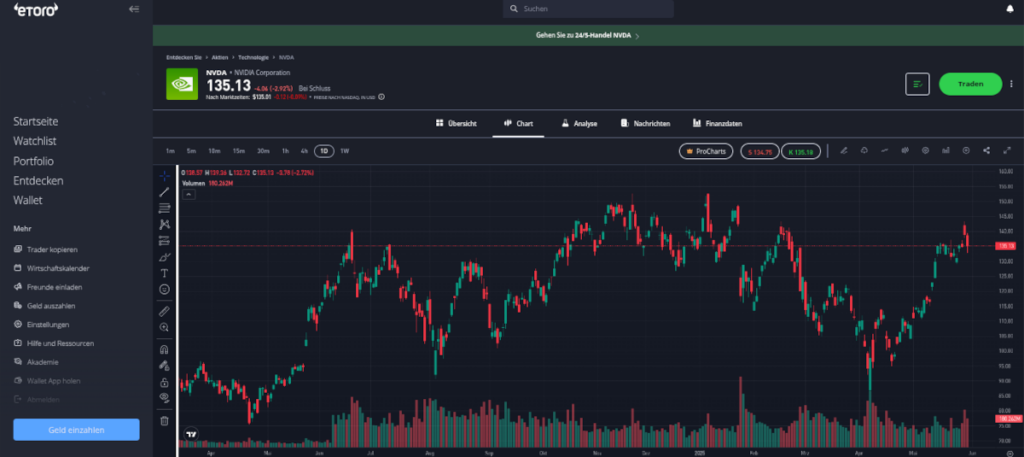Select the 30m timeframe
The height and width of the screenshot is (457, 1024).
[x=263, y=151]
